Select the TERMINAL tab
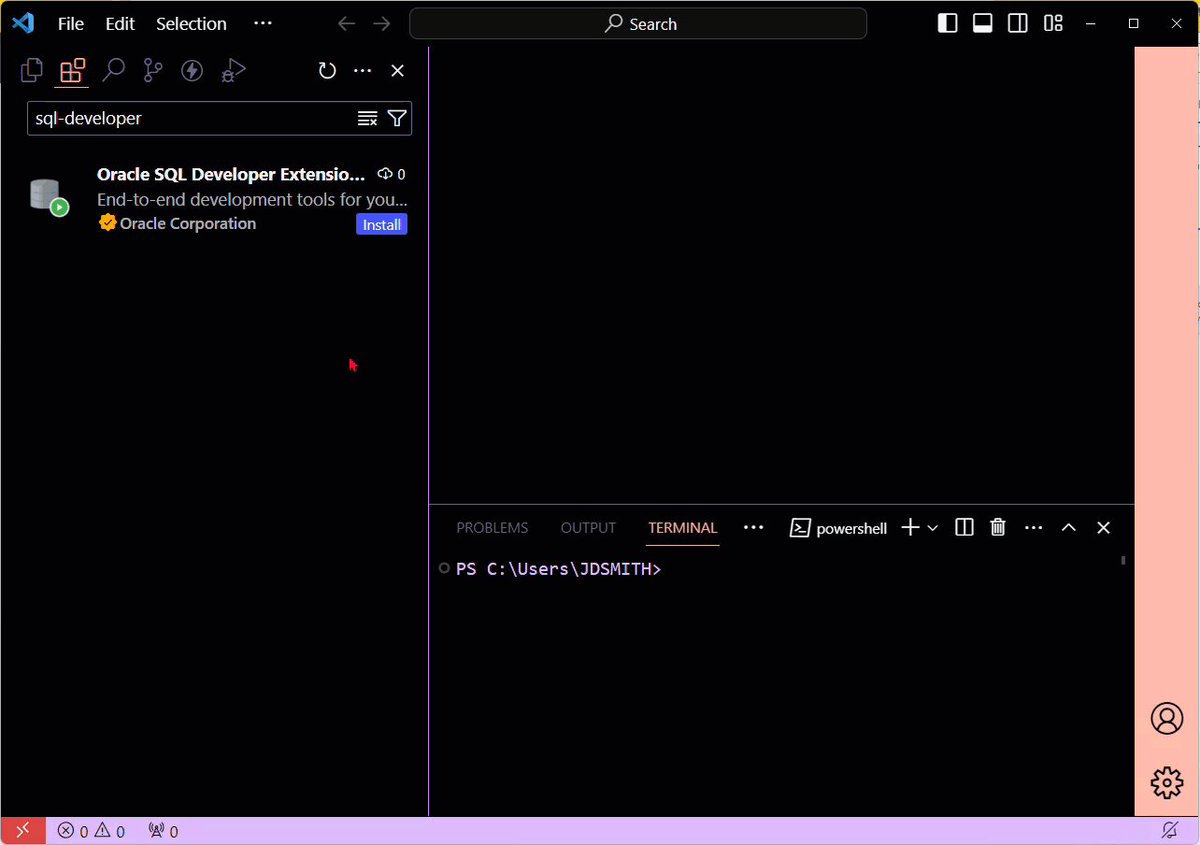Viewport: 1200px width, 845px height. [683, 528]
